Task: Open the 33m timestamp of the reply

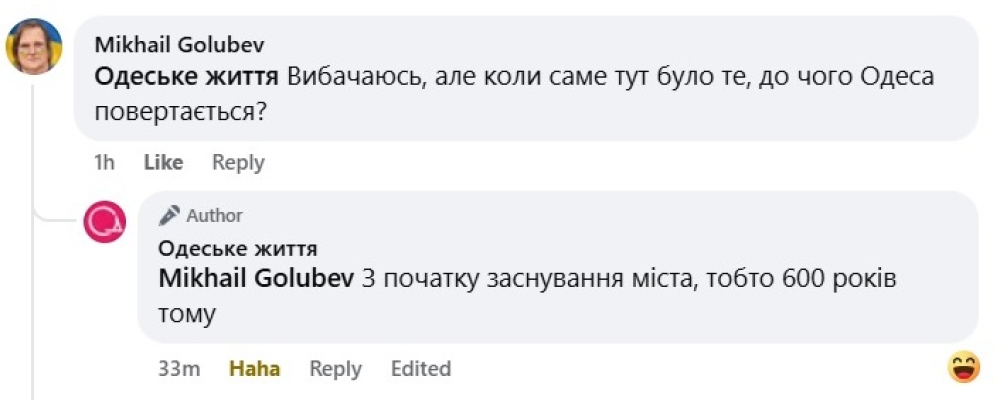Action: click(179, 368)
